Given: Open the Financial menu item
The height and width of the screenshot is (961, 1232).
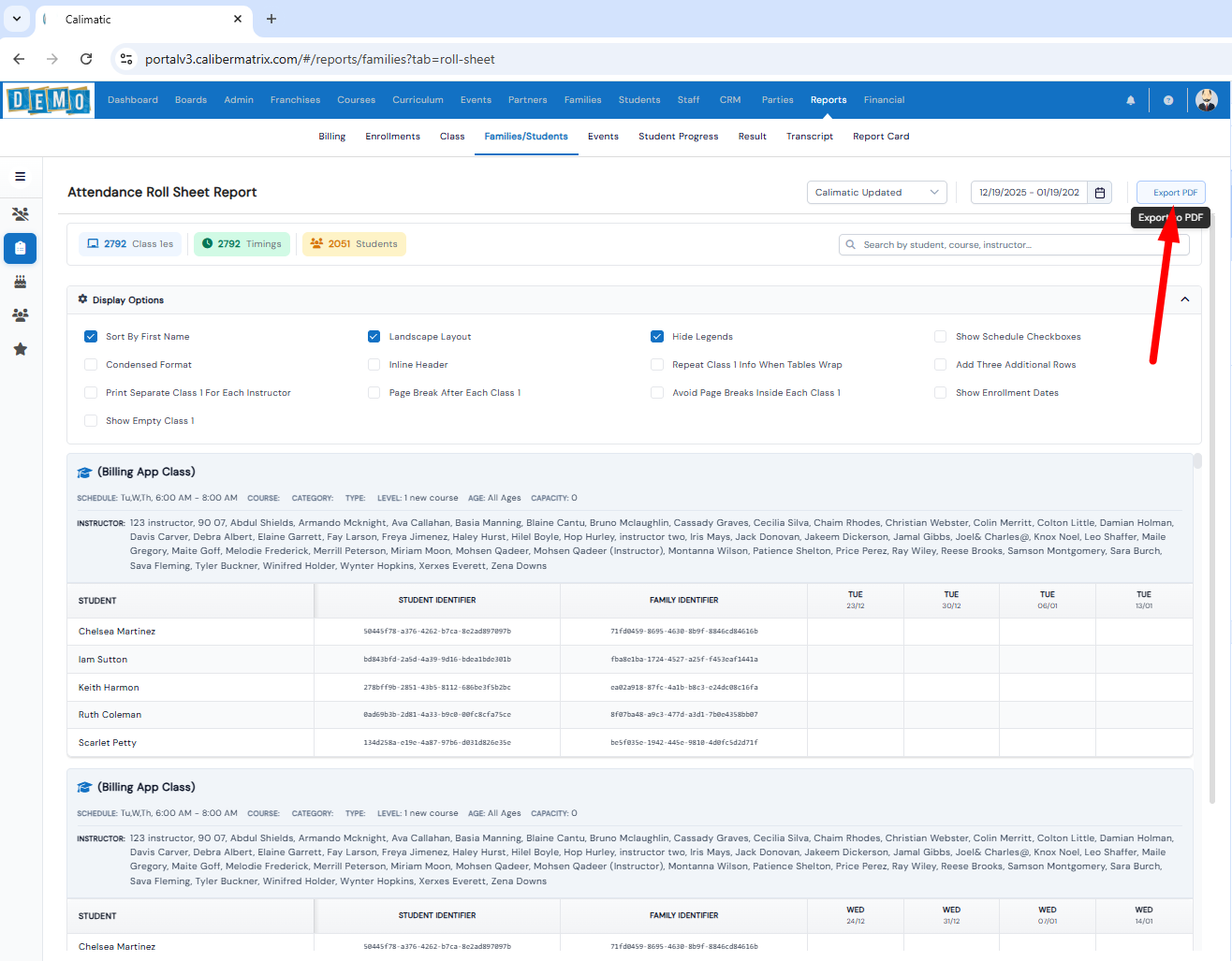Looking at the screenshot, I should point(884,100).
